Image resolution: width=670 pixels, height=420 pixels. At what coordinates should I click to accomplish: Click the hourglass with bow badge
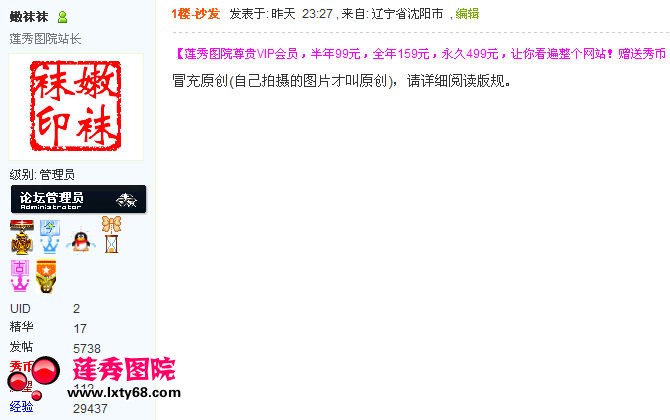click(x=111, y=235)
